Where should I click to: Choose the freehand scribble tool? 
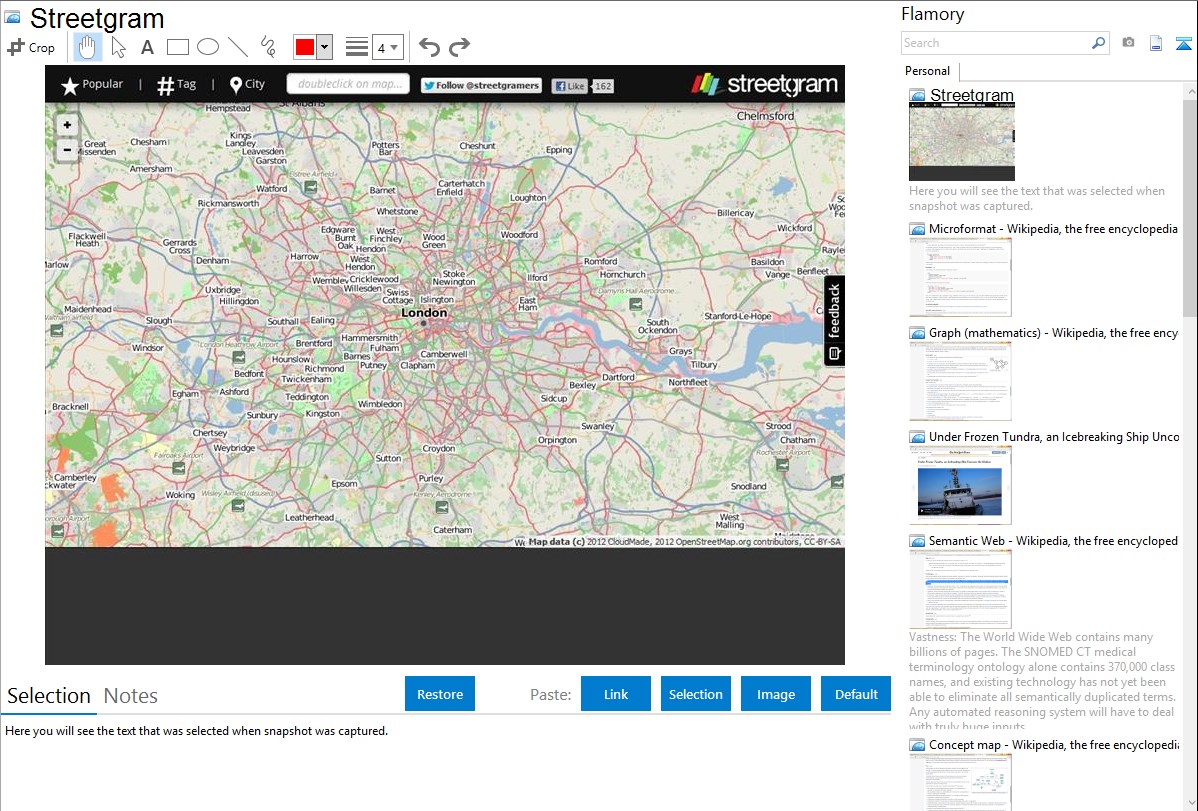pos(268,47)
